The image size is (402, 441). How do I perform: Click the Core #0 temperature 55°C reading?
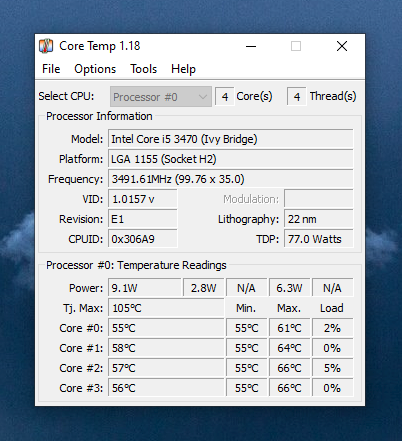[x=166, y=328]
